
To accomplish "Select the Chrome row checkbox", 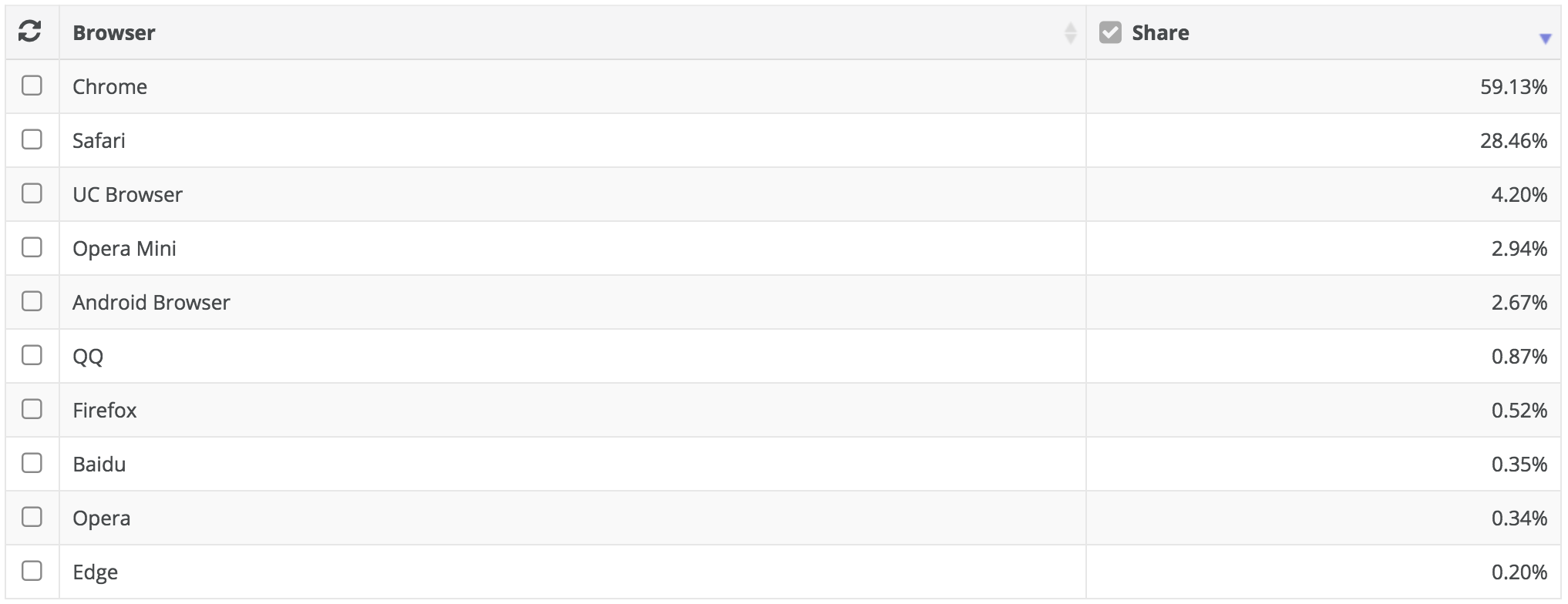I will 32,86.
